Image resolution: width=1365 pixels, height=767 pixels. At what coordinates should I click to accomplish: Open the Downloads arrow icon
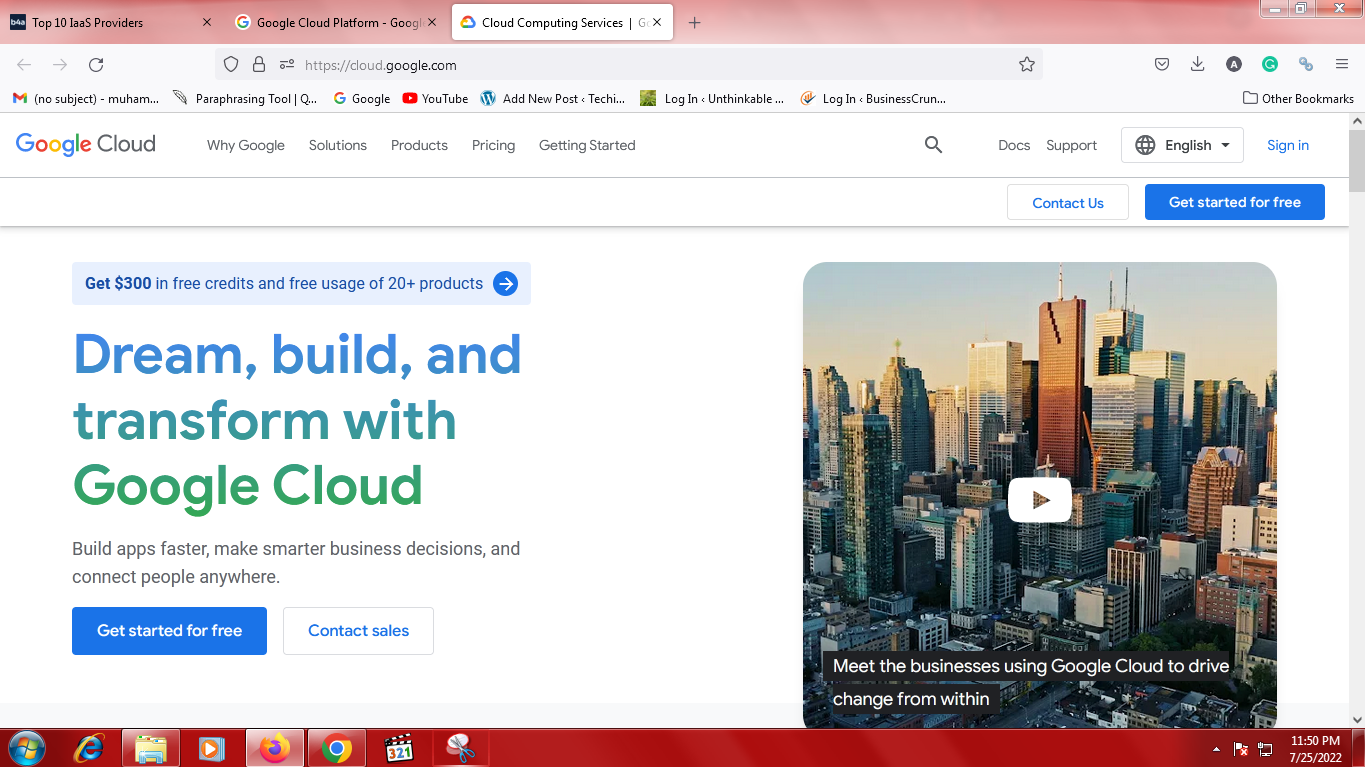(x=1198, y=64)
